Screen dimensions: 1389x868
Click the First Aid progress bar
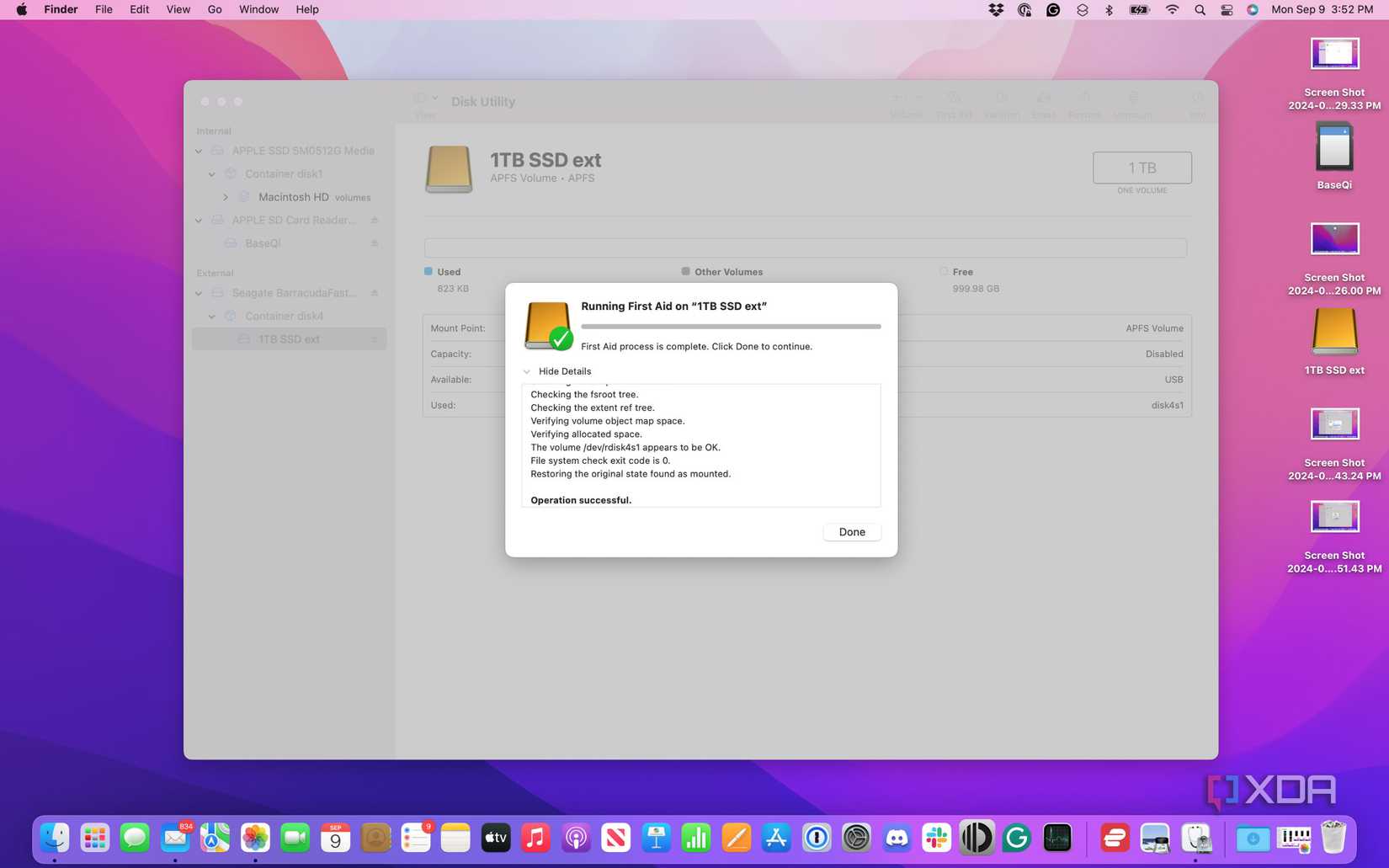tap(729, 327)
